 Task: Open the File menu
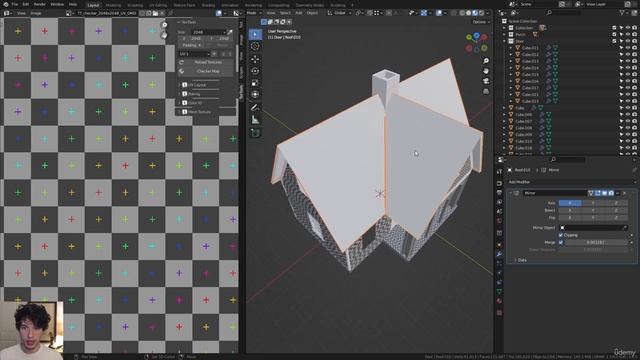pyautogui.click(x=15, y=4)
